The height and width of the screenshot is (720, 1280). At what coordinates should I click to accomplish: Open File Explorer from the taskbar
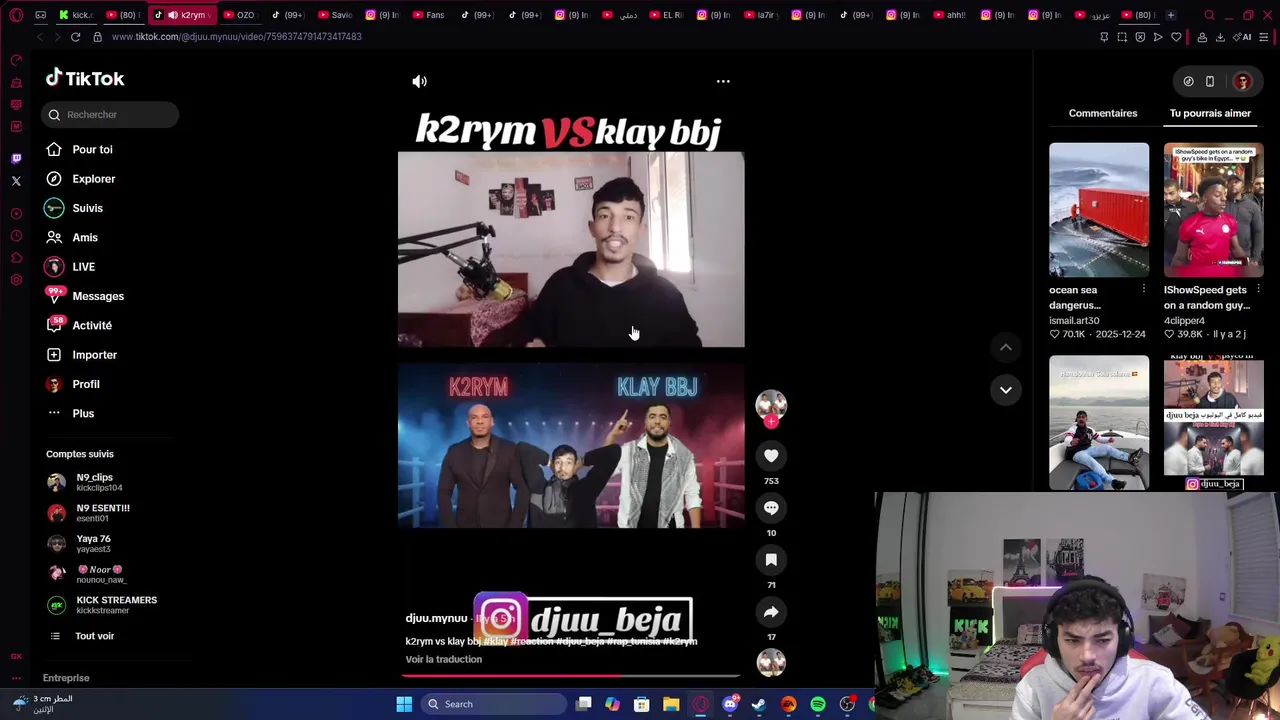(671, 704)
